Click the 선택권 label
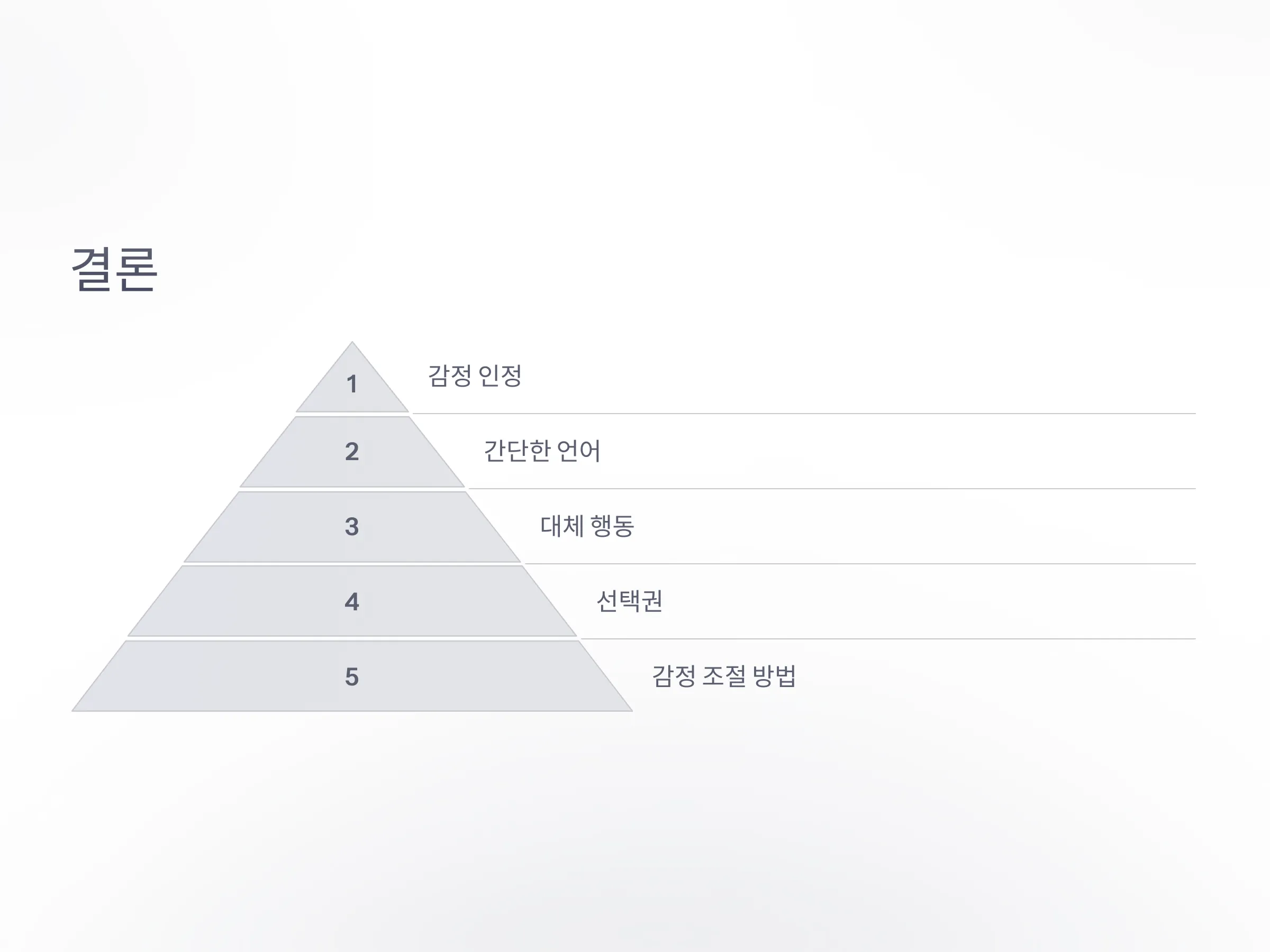This screenshot has height=952, width=1270. [x=629, y=601]
